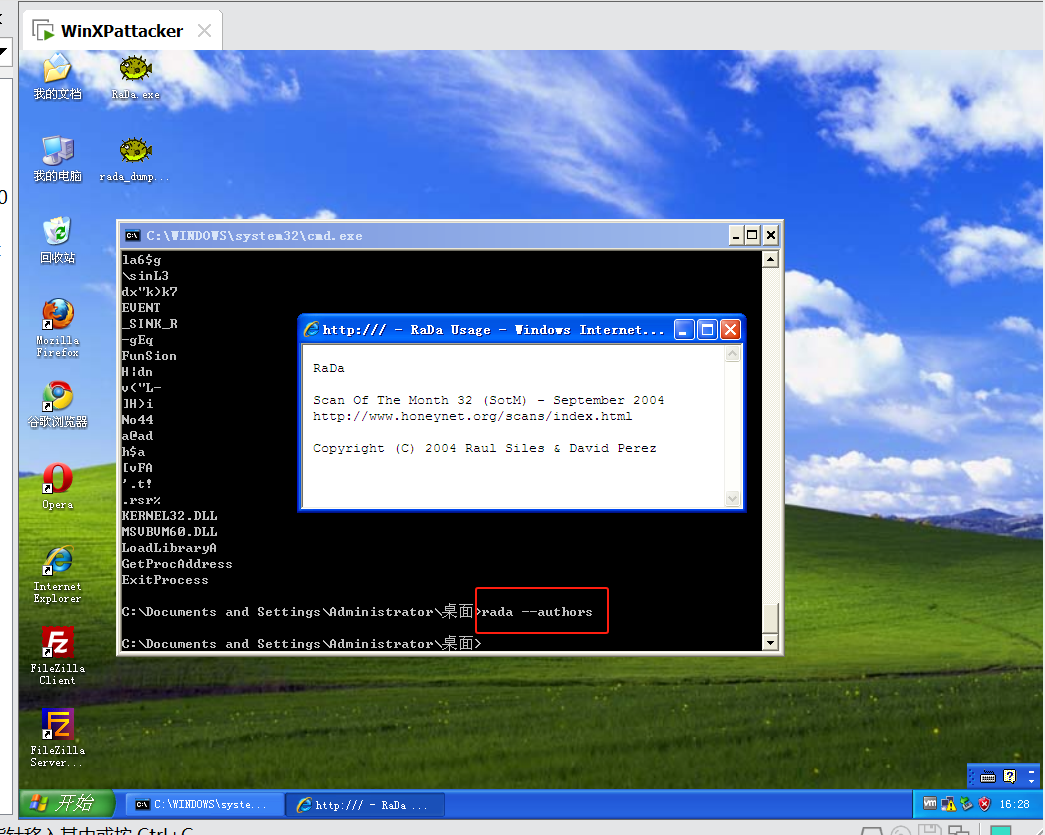Open the 我的文档 desktop folder icon
1045x835 pixels.
pyautogui.click(x=57, y=77)
